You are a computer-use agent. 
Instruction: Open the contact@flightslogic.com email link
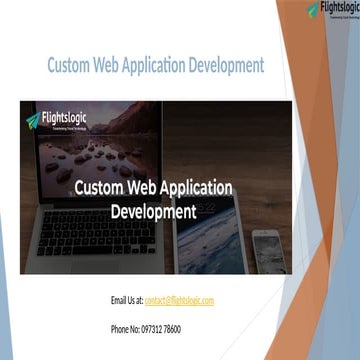point(179,301)
